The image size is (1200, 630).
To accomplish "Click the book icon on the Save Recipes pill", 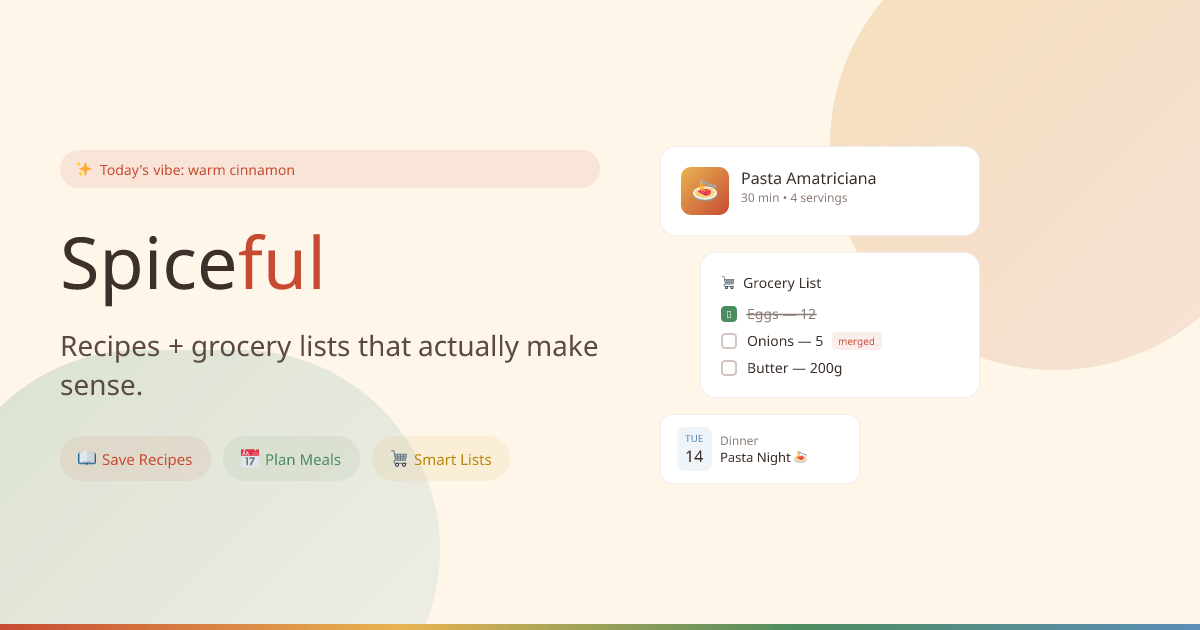I will click(x=85, y=458).
